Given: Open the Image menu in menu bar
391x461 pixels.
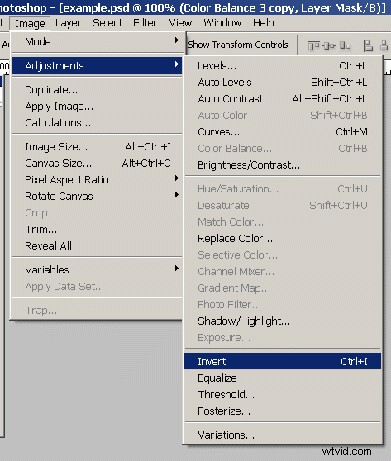Looking at the screenshot, I should pyautogui.click(x=30, y=23).
